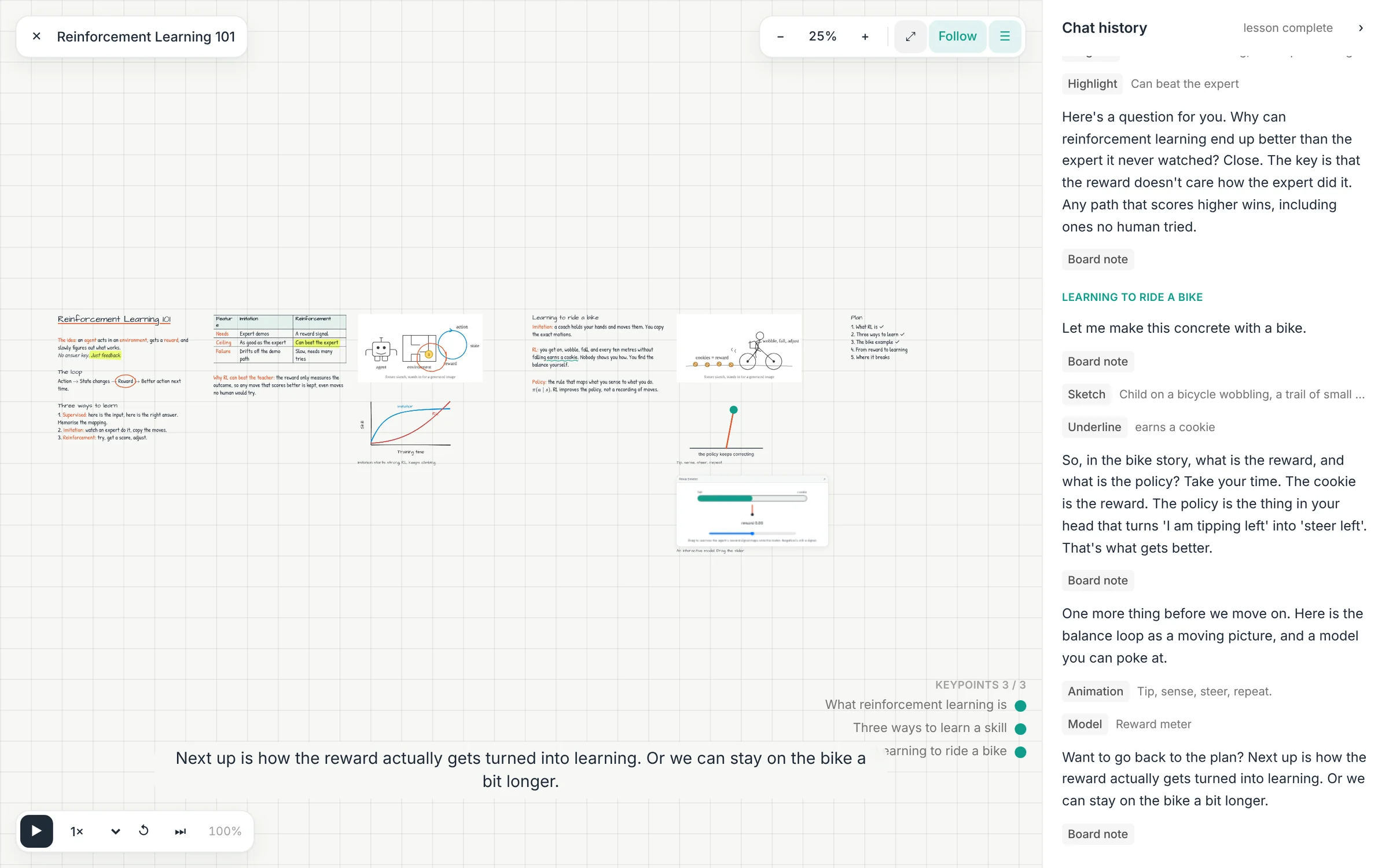Select the 'Three ways to learn a skill' keypoint
Viewport: 1389px width, 868px height.
point(939,728)
